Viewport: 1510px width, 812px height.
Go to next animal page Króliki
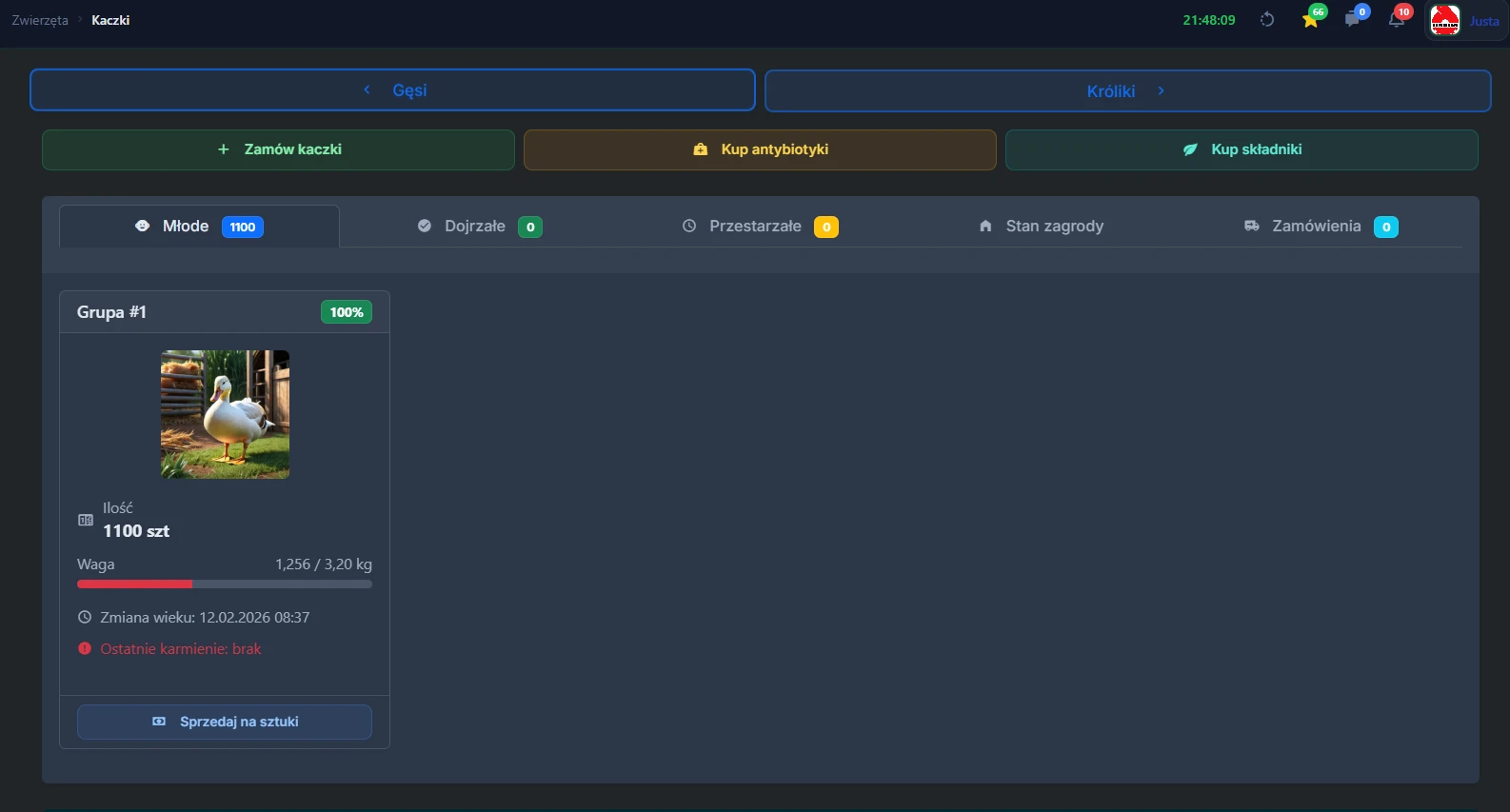pos(1128,91)
